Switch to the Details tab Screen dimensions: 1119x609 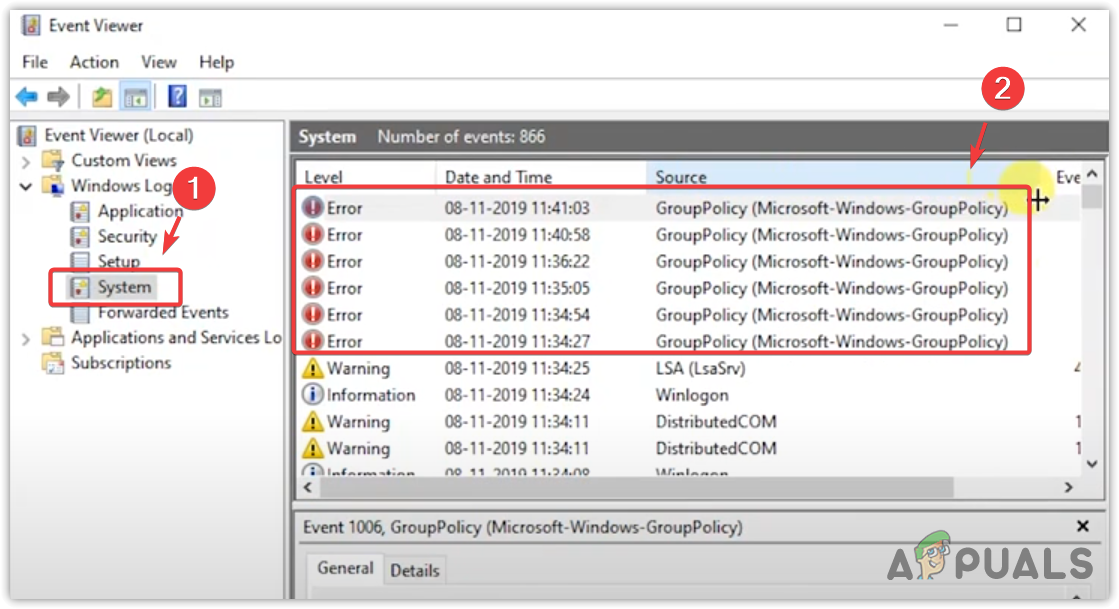[x=414, y=570]
